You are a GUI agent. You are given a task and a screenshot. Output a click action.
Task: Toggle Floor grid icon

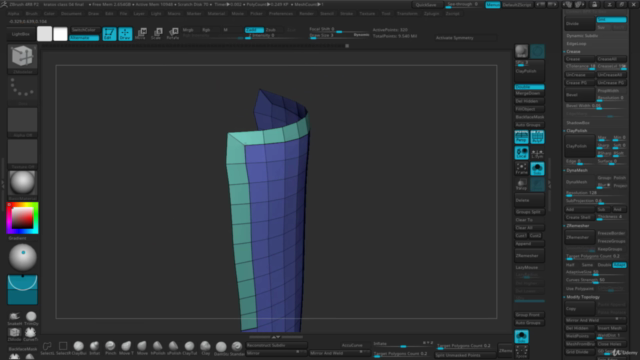tap(537, 137)
